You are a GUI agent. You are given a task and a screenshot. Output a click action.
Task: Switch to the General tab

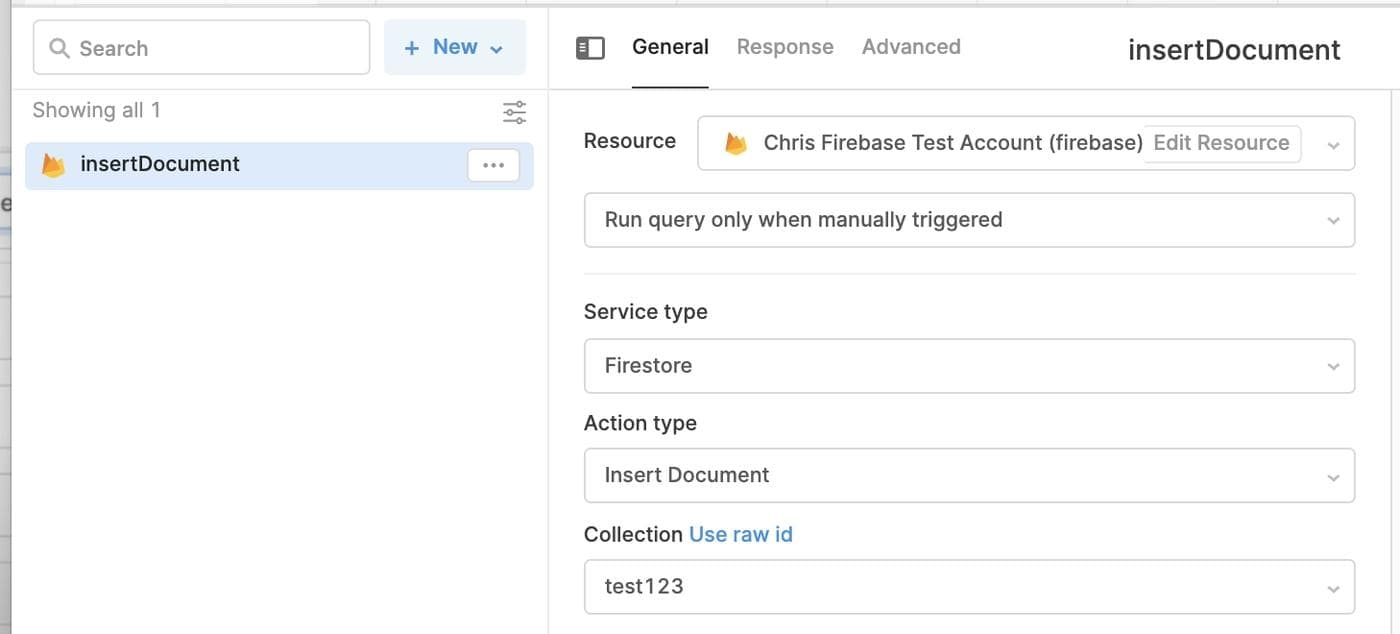[670, 47]
